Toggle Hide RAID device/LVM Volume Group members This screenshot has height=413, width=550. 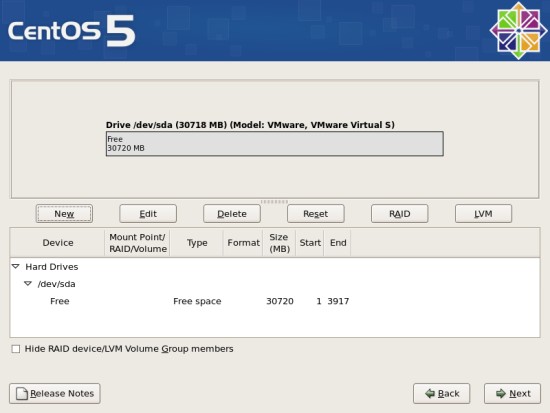[x=16, y=349]
